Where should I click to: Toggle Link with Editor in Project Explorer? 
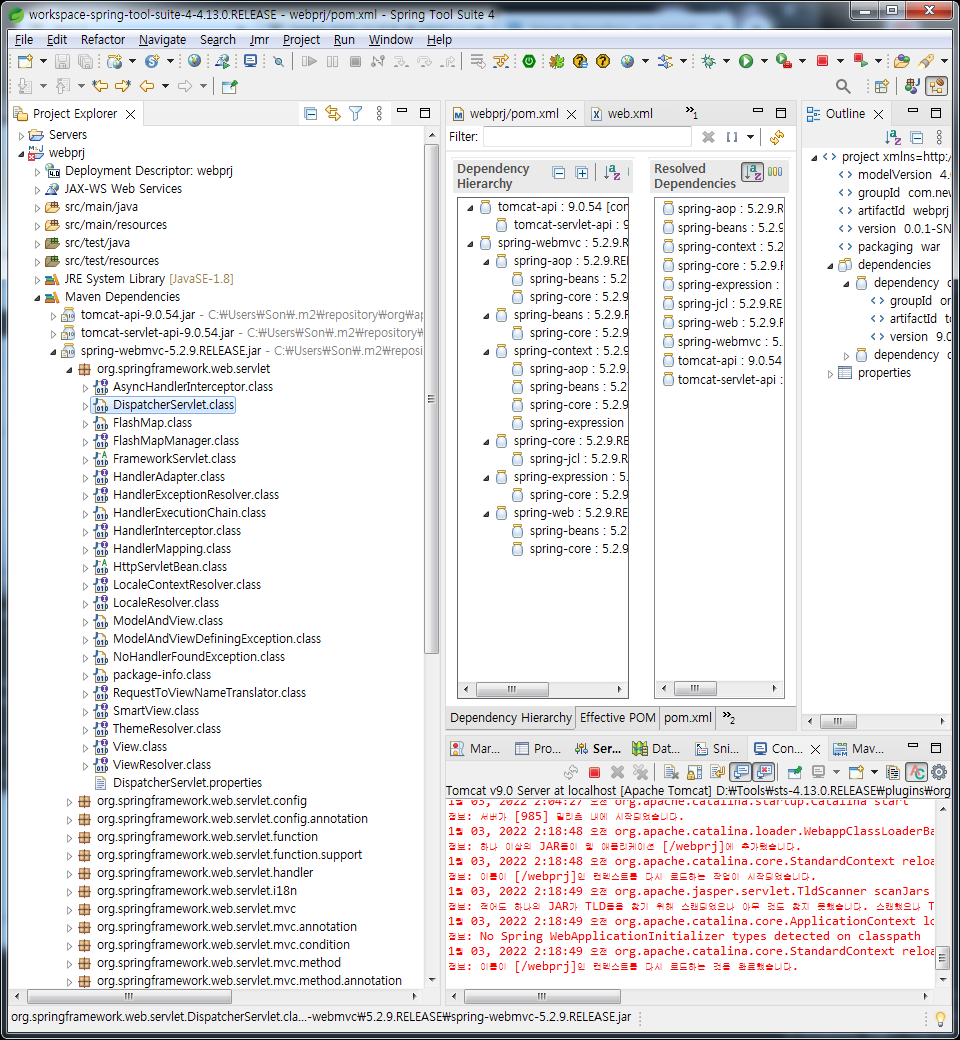point(332,113)
